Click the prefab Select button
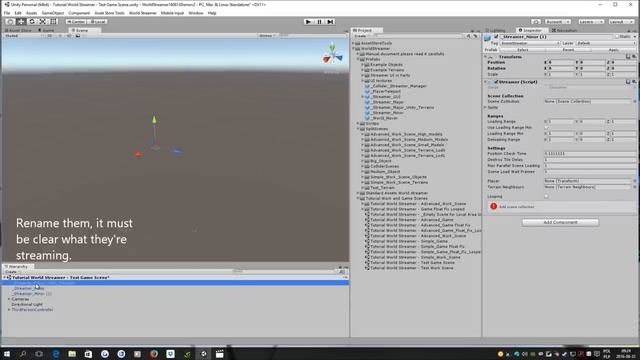 coord(523,50)
